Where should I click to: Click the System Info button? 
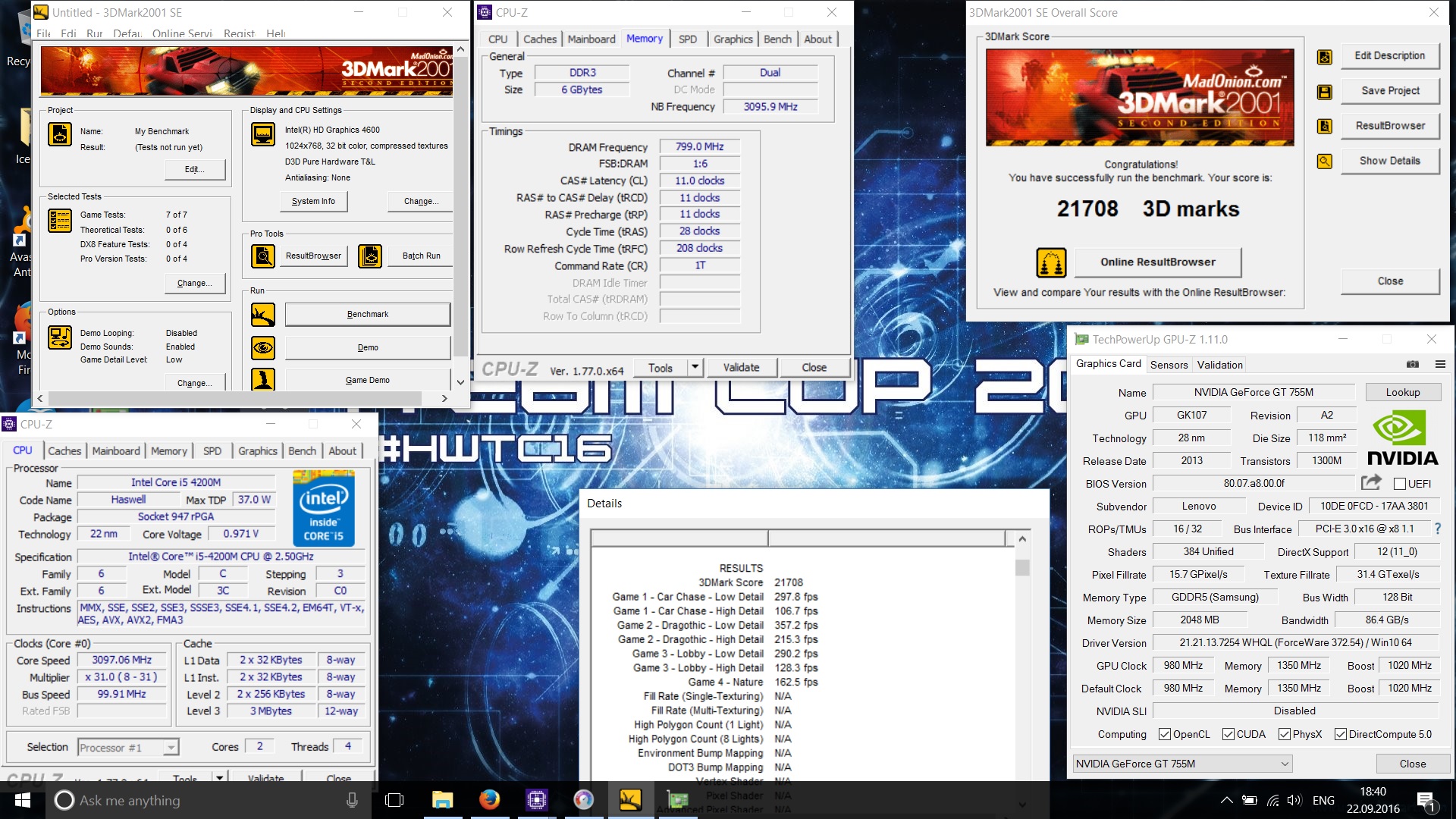coord(313,202)
